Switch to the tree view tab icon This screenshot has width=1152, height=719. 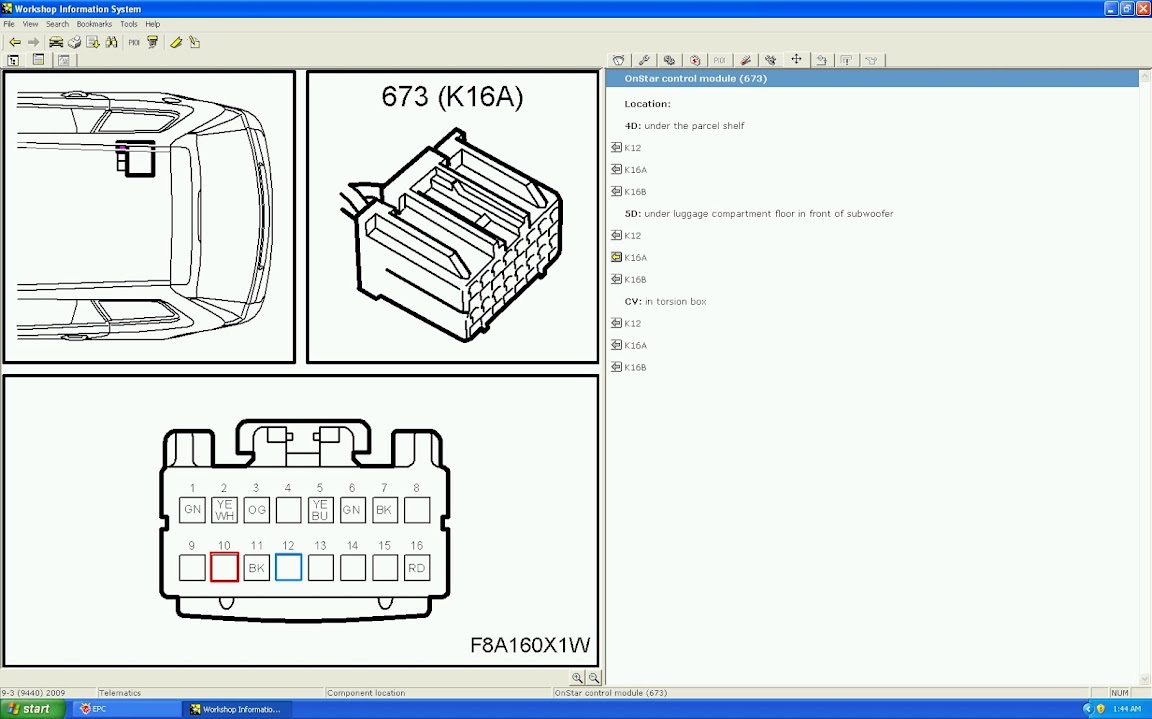13,60
